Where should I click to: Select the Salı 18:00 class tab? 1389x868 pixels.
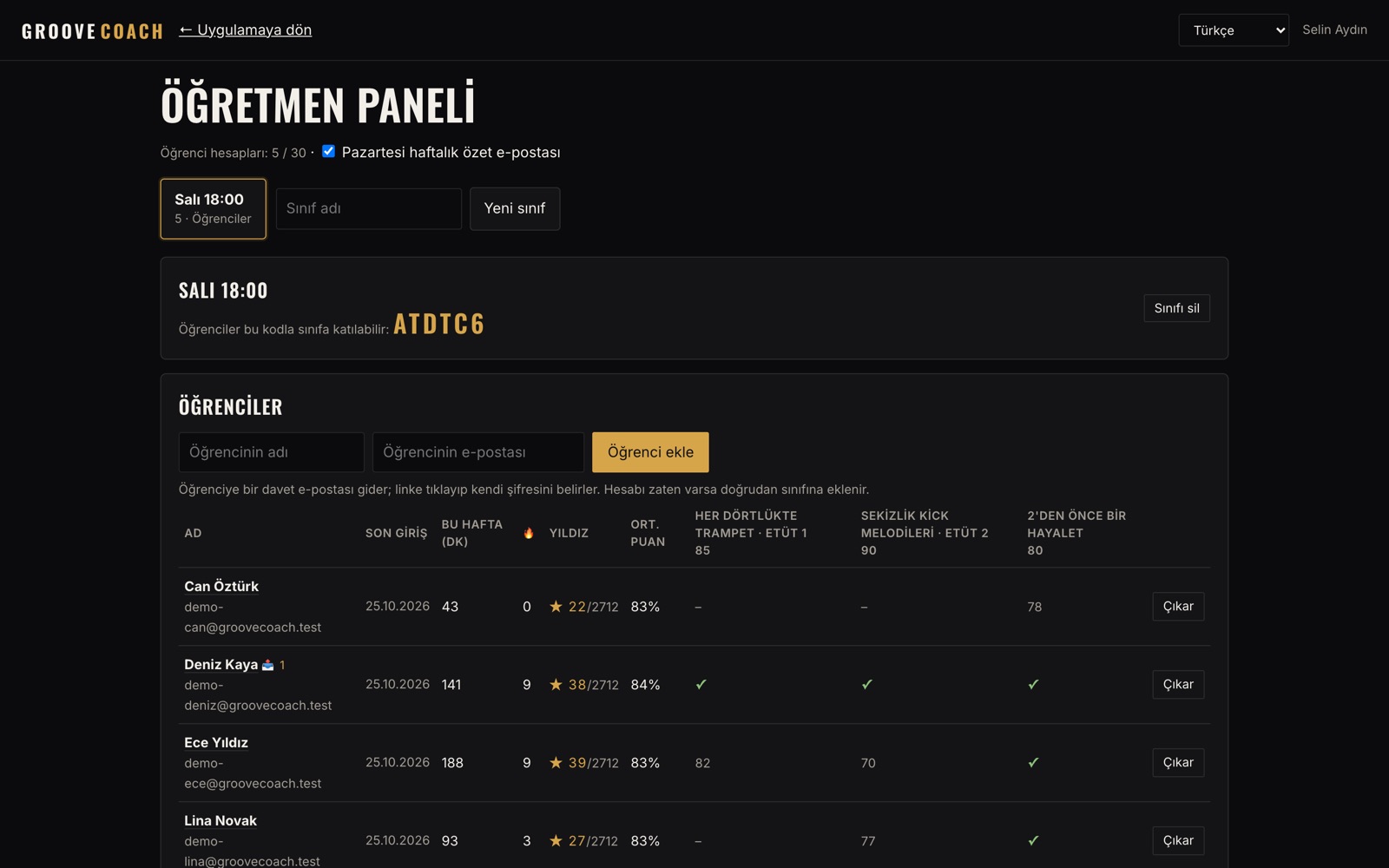213,208
